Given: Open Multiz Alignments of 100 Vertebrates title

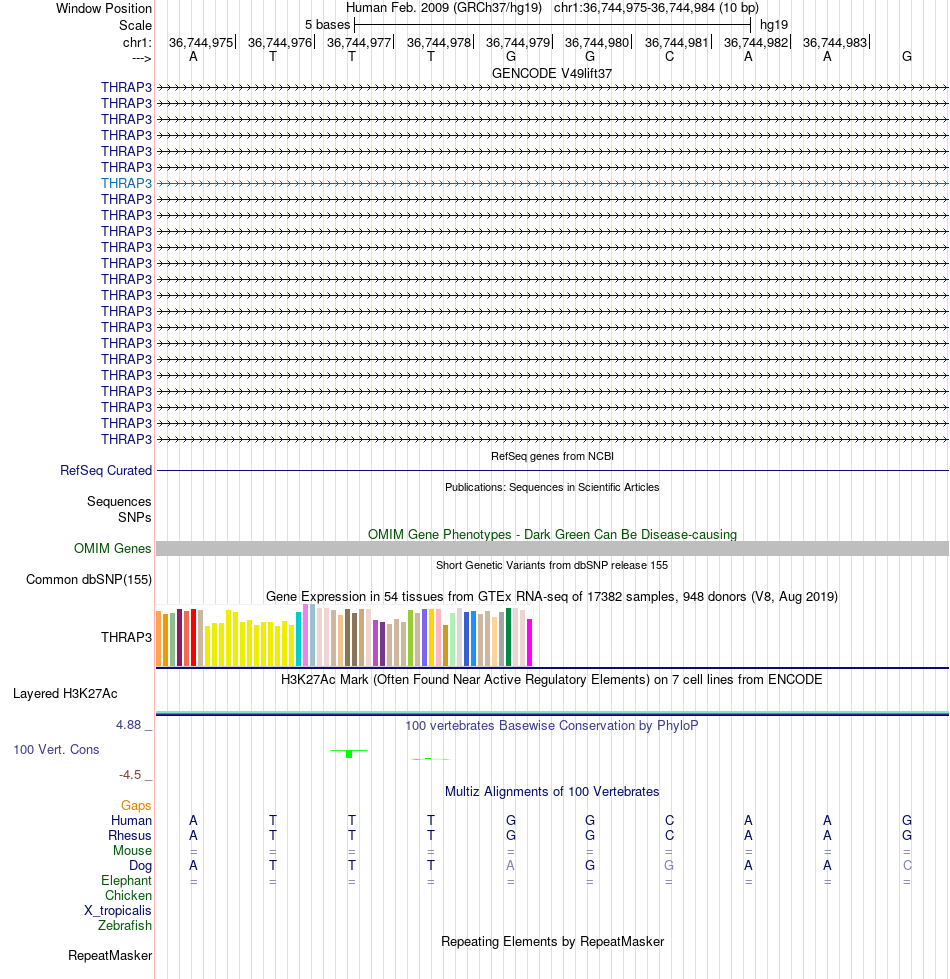Looking at the screenshot, I should click(x=552, y=792).
